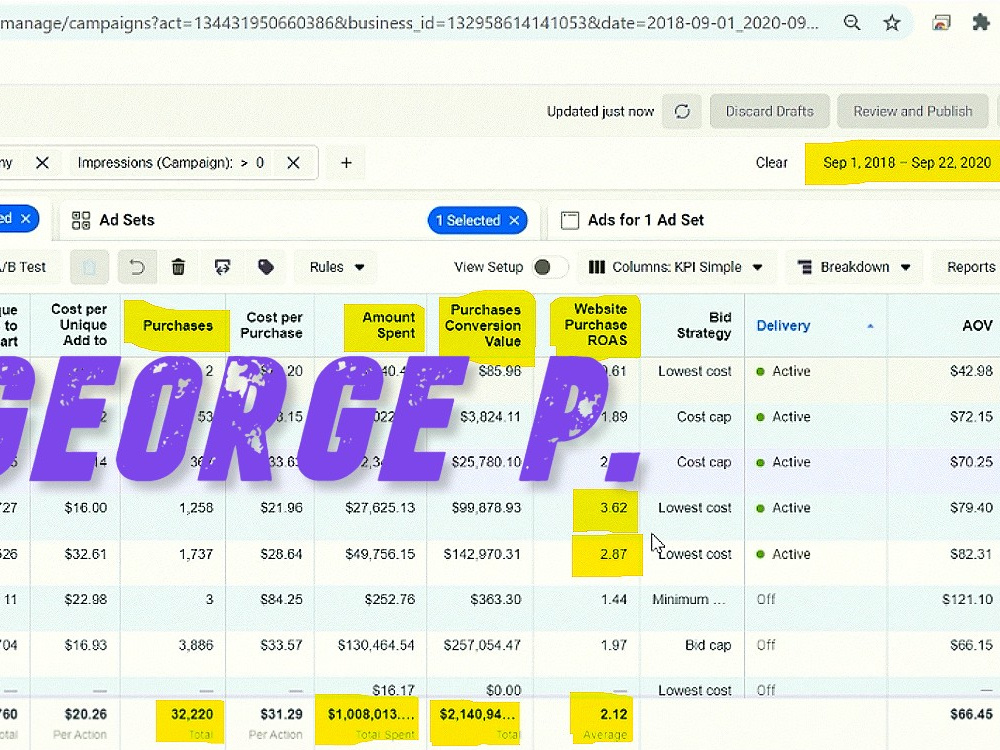Viewport: 1000px width, 750px height.
Task: Click the zoom magnifier icon in address bar
Action: [852, 23]
